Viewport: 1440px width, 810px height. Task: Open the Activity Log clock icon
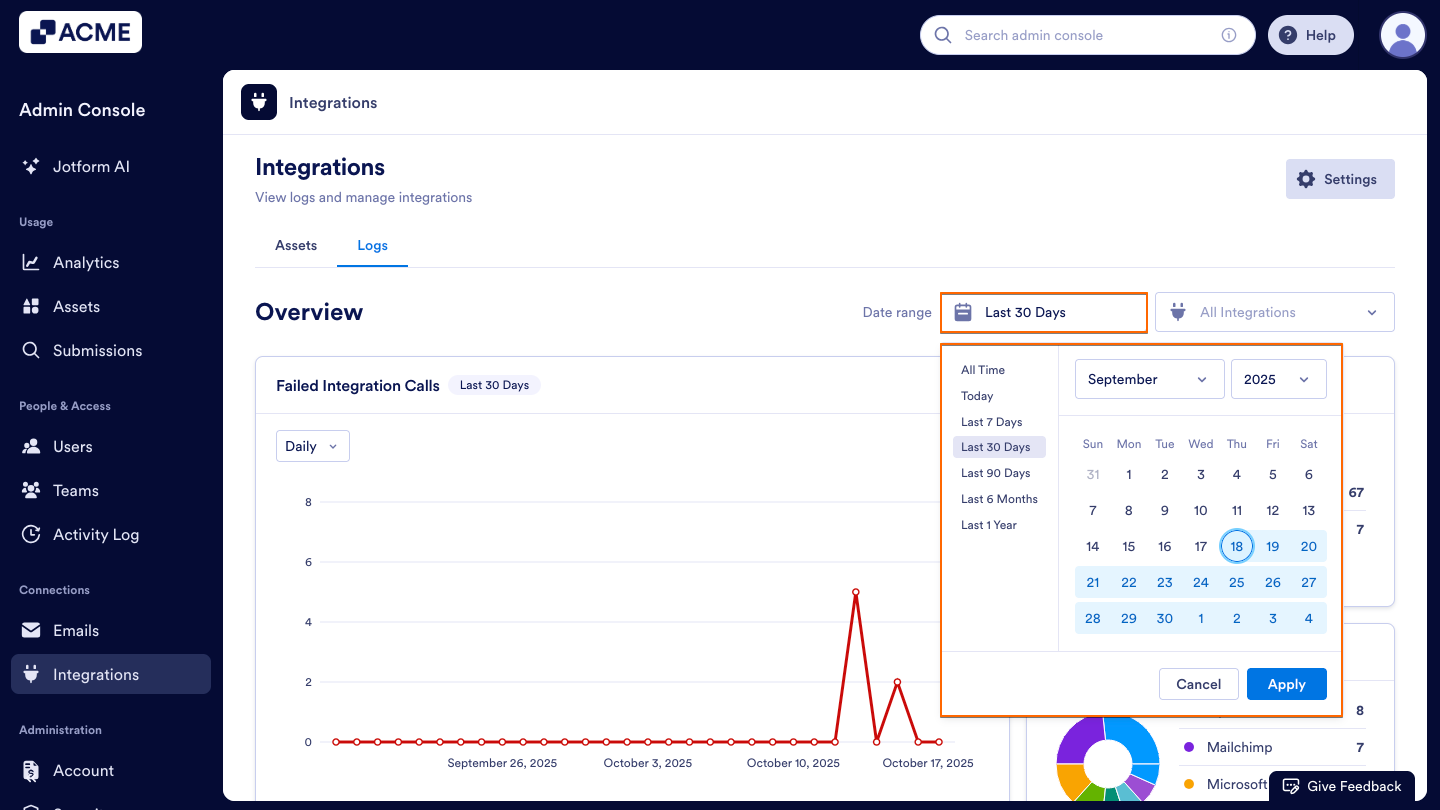click(31, 534)
